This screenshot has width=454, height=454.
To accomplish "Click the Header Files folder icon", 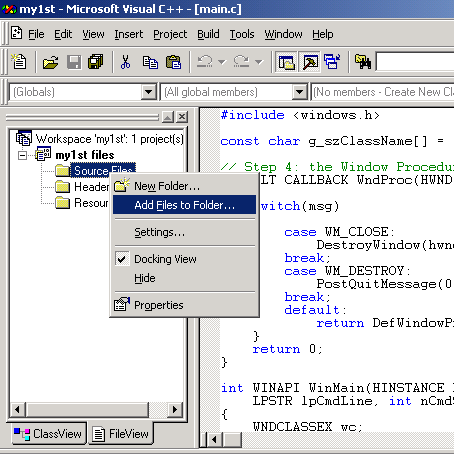I will [62, 187].
